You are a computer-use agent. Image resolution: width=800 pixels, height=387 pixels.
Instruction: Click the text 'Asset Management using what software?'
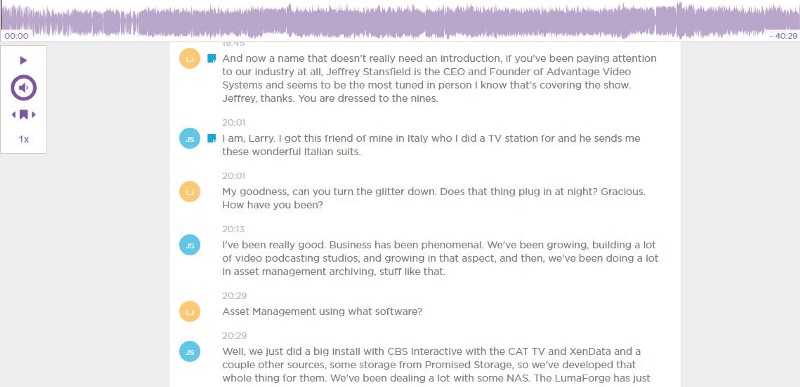[322, 312]
